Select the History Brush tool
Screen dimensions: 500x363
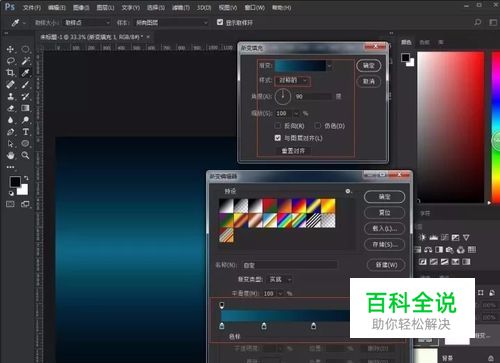pos(26,96)
